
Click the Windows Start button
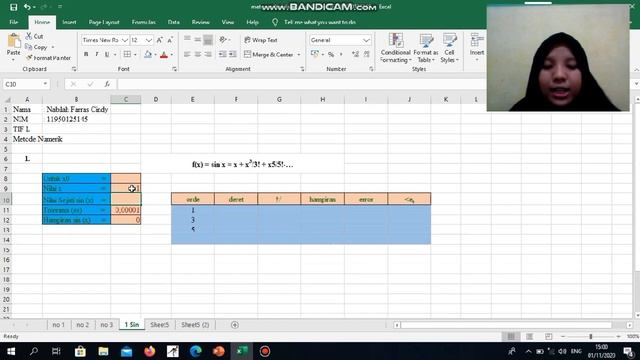(11, 351)
